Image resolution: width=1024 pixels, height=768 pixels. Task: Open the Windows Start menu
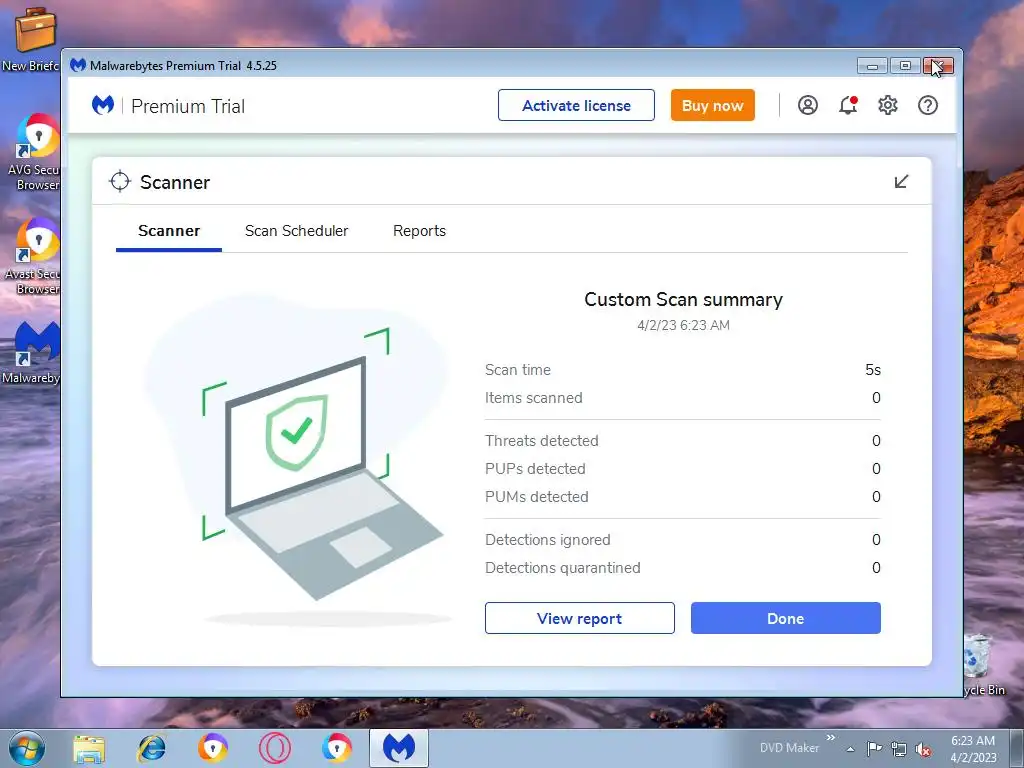26,748
